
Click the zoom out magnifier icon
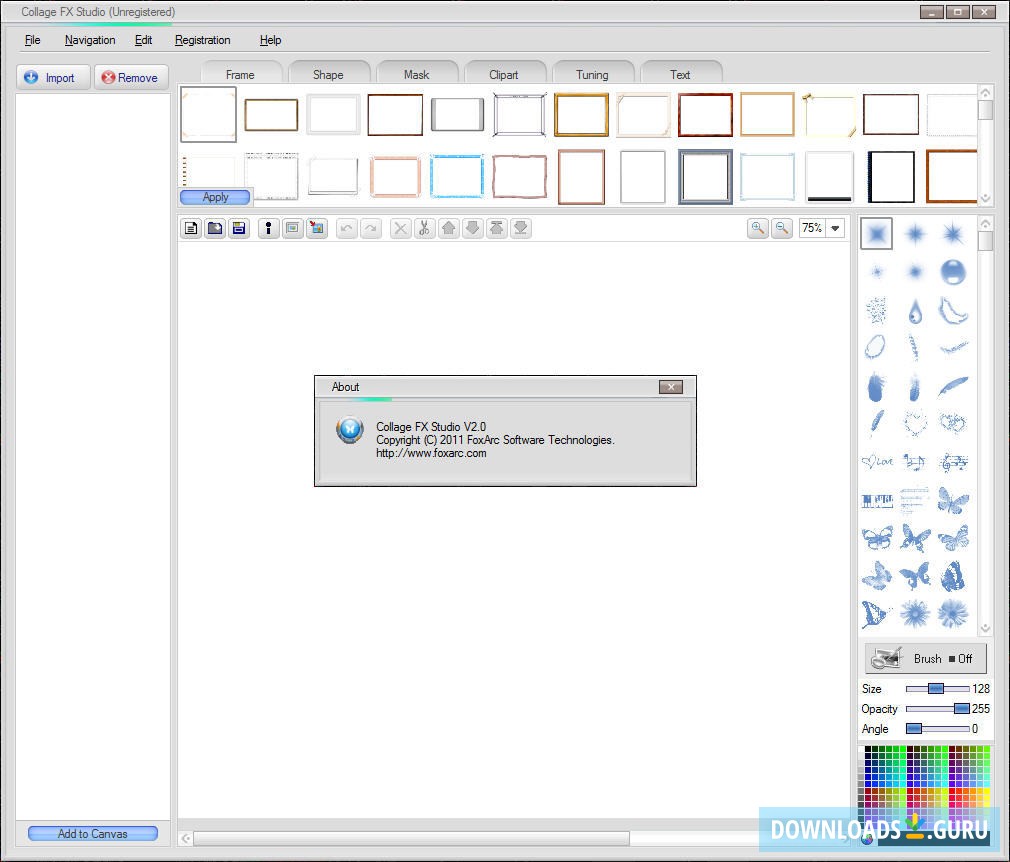782,228
